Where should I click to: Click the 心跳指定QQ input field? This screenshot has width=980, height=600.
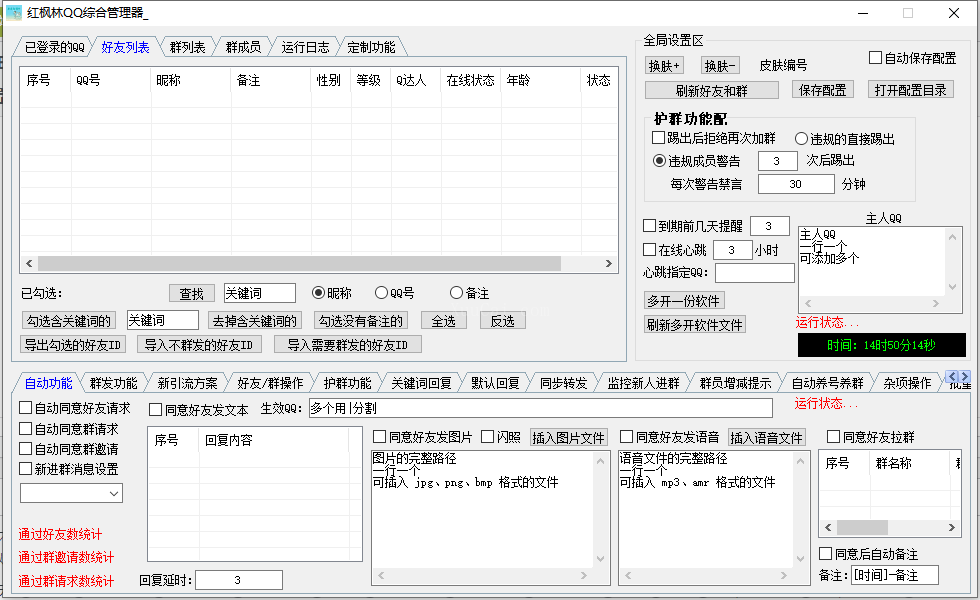point(754,273)
